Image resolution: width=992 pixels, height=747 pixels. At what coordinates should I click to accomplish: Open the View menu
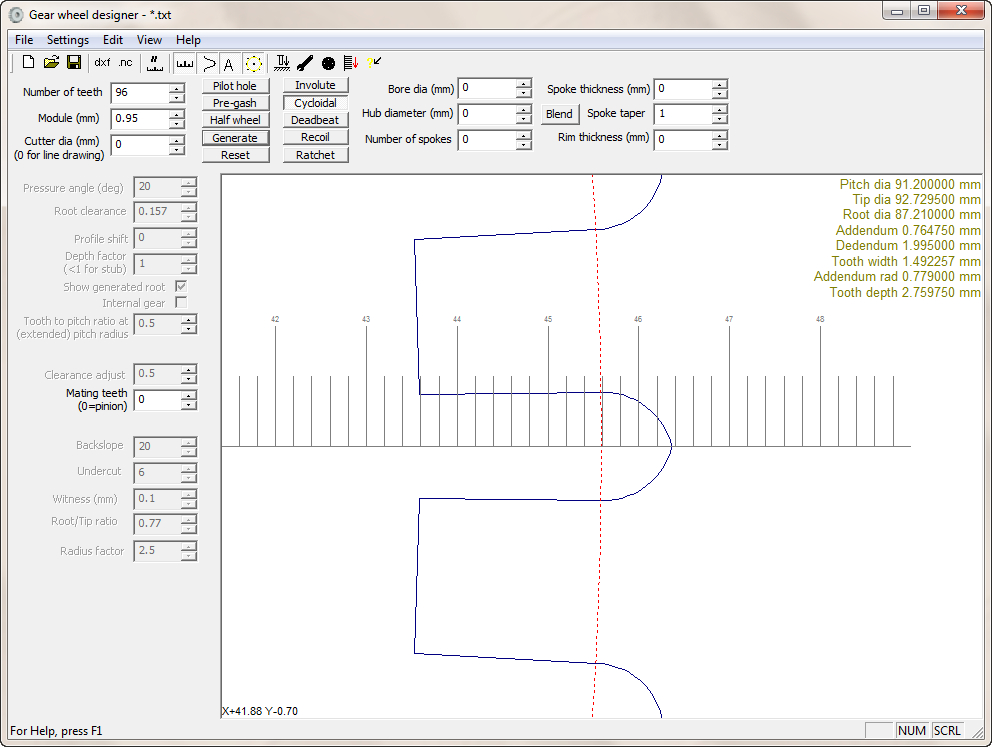(x=149, y=40)
